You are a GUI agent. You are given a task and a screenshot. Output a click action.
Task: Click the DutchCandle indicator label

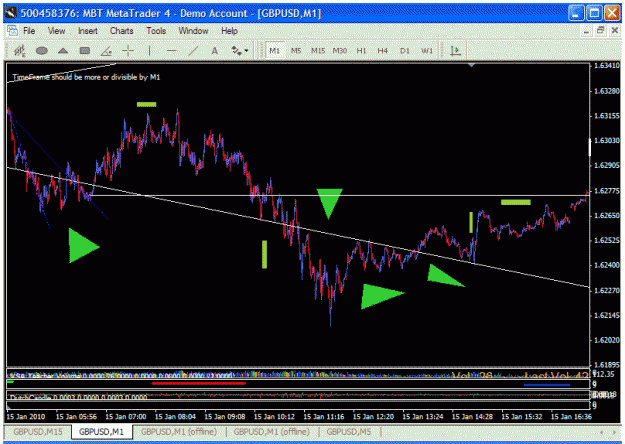coord(79,397)
